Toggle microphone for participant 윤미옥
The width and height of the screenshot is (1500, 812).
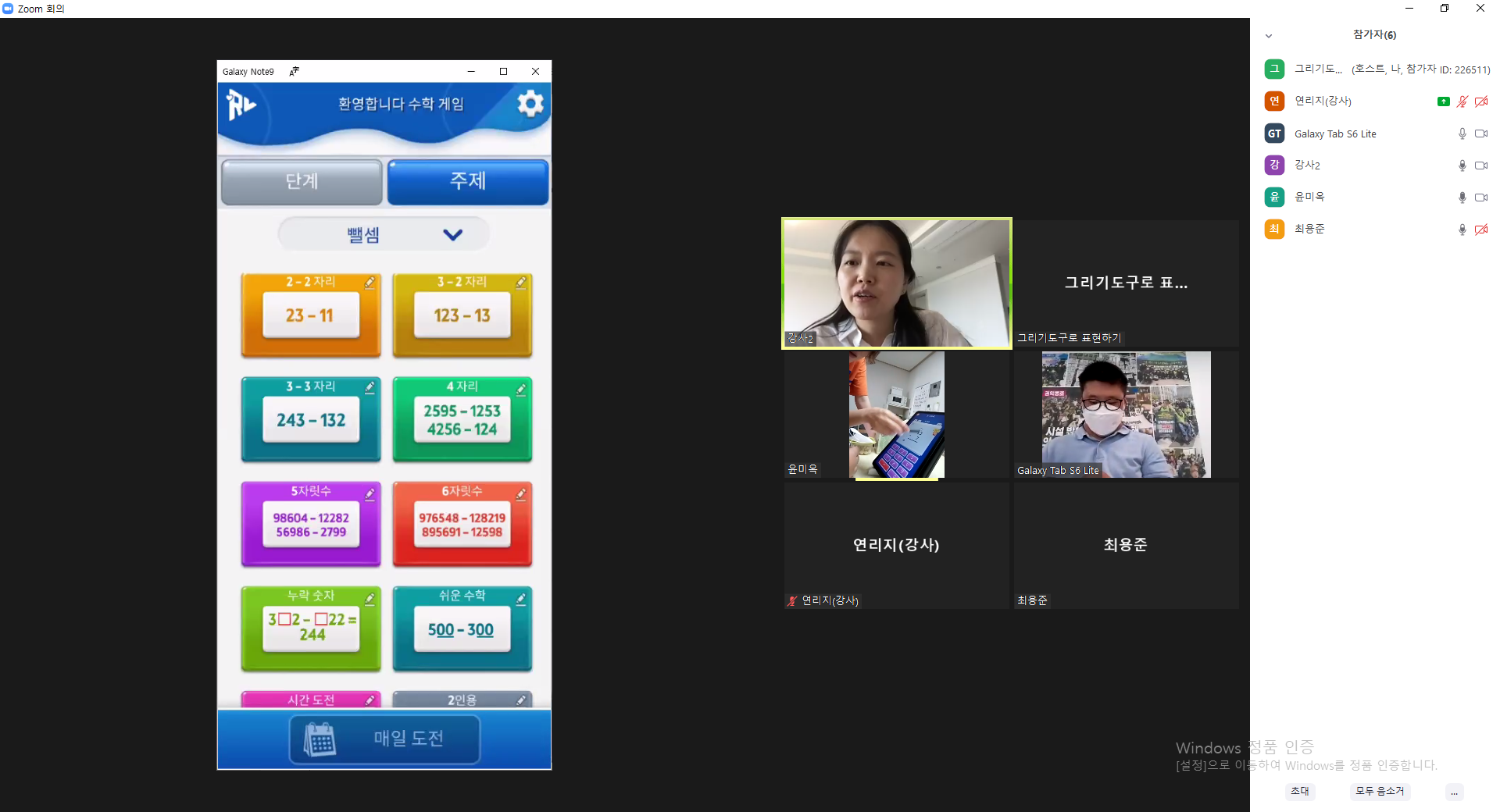coord(1462,198)
